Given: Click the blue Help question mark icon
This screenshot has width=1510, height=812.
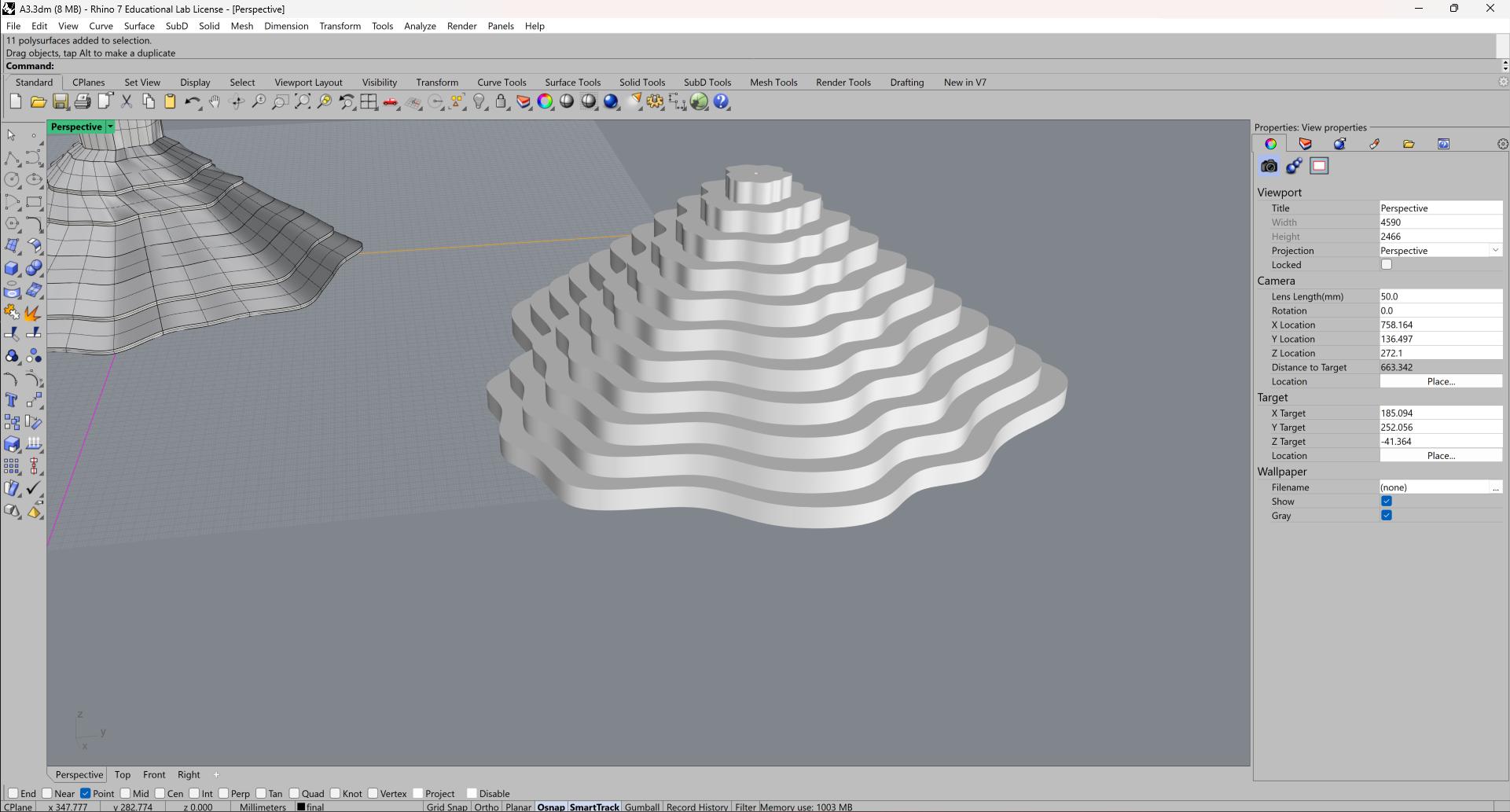Looking at the screenshot, I should 722,101.
